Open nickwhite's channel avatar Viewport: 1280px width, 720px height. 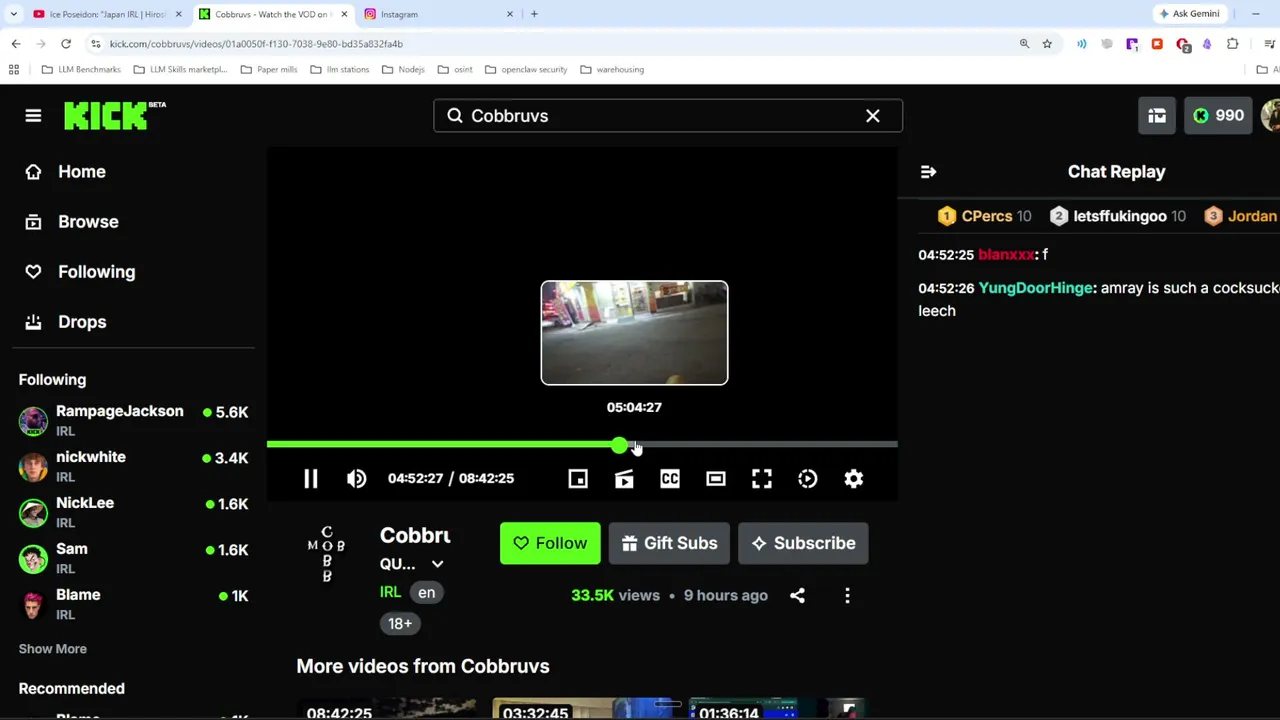tap(33, 467)
